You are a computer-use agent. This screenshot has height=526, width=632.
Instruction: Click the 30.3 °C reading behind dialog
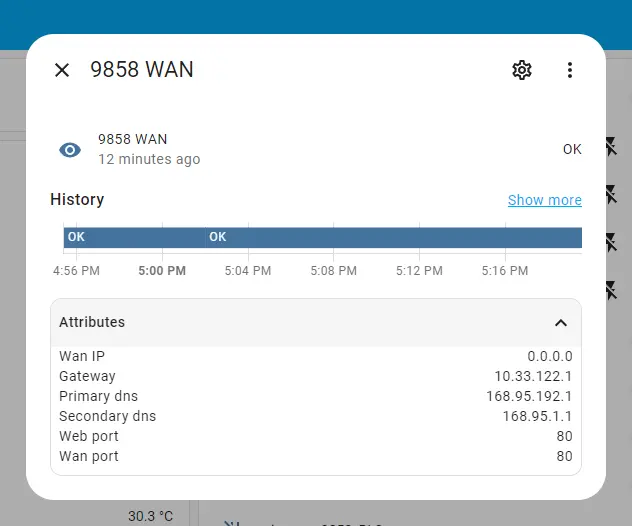click(x=150, y=516)
